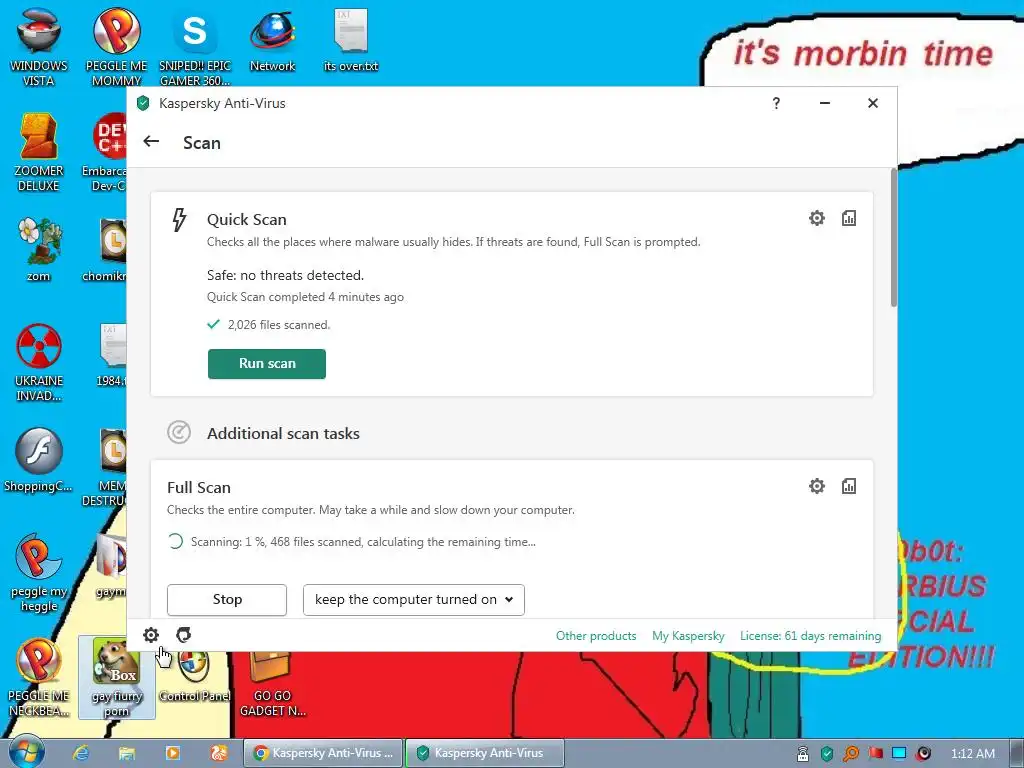Screen dimensions: 1024x768
Task: Click the Kaspersky help question mark
Action: (x=776, y=103)
